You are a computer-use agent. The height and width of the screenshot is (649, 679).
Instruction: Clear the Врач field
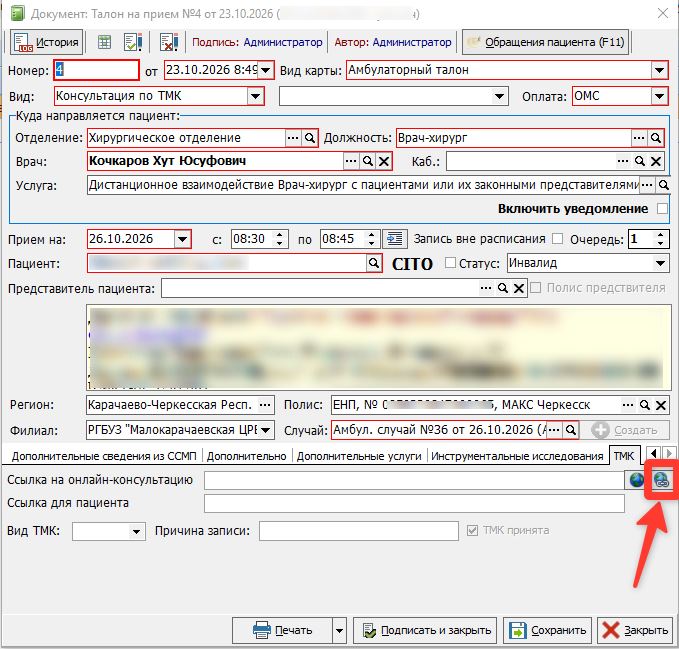pos(384,161)
